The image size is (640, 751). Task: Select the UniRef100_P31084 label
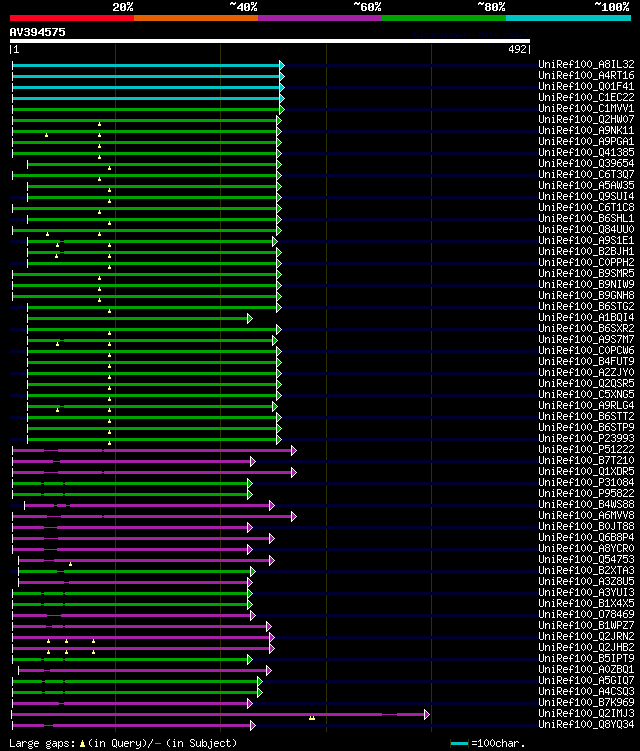pos(586,483)
